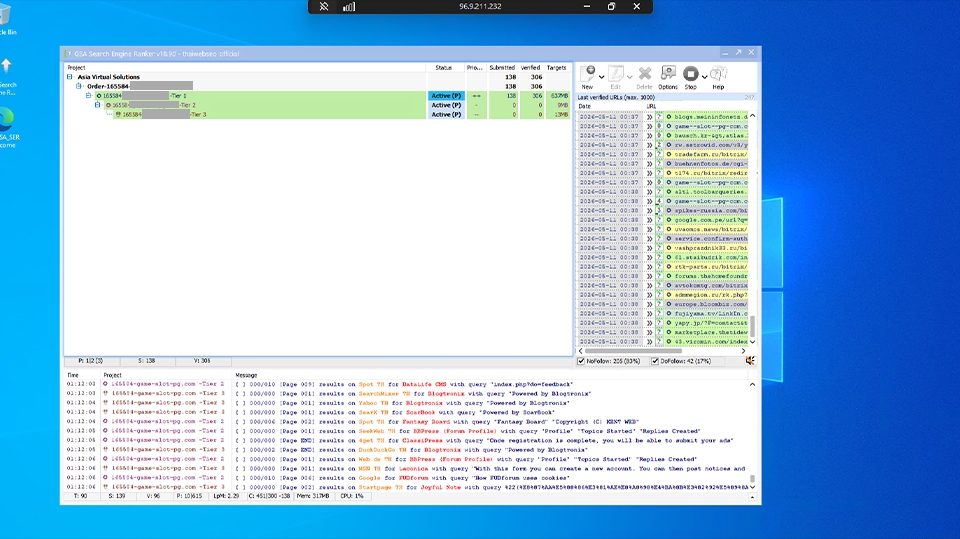Viewport: 960px width, 539px height.
Task: Click the left scroll arrow under the URL list
Action: 581,351
